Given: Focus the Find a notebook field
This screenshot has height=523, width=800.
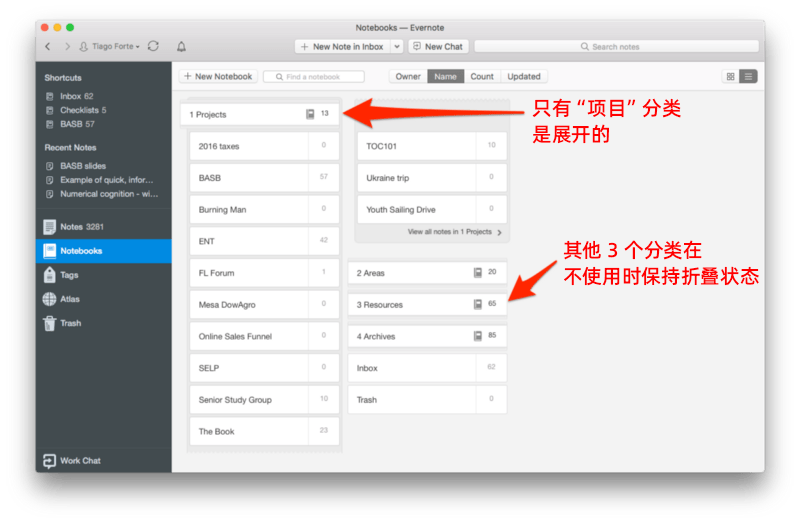Looking at the screenshot, I should click(314, 77).
